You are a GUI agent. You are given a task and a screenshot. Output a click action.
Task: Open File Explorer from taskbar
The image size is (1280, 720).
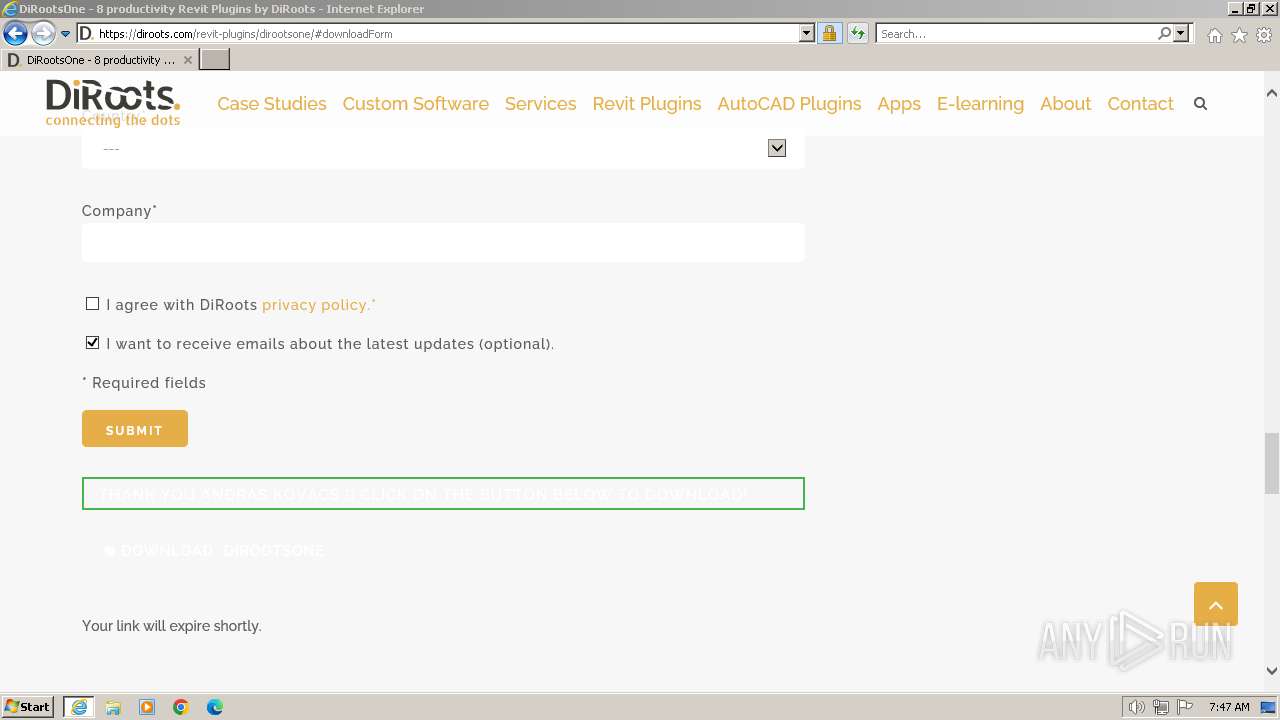click(113, 707)
